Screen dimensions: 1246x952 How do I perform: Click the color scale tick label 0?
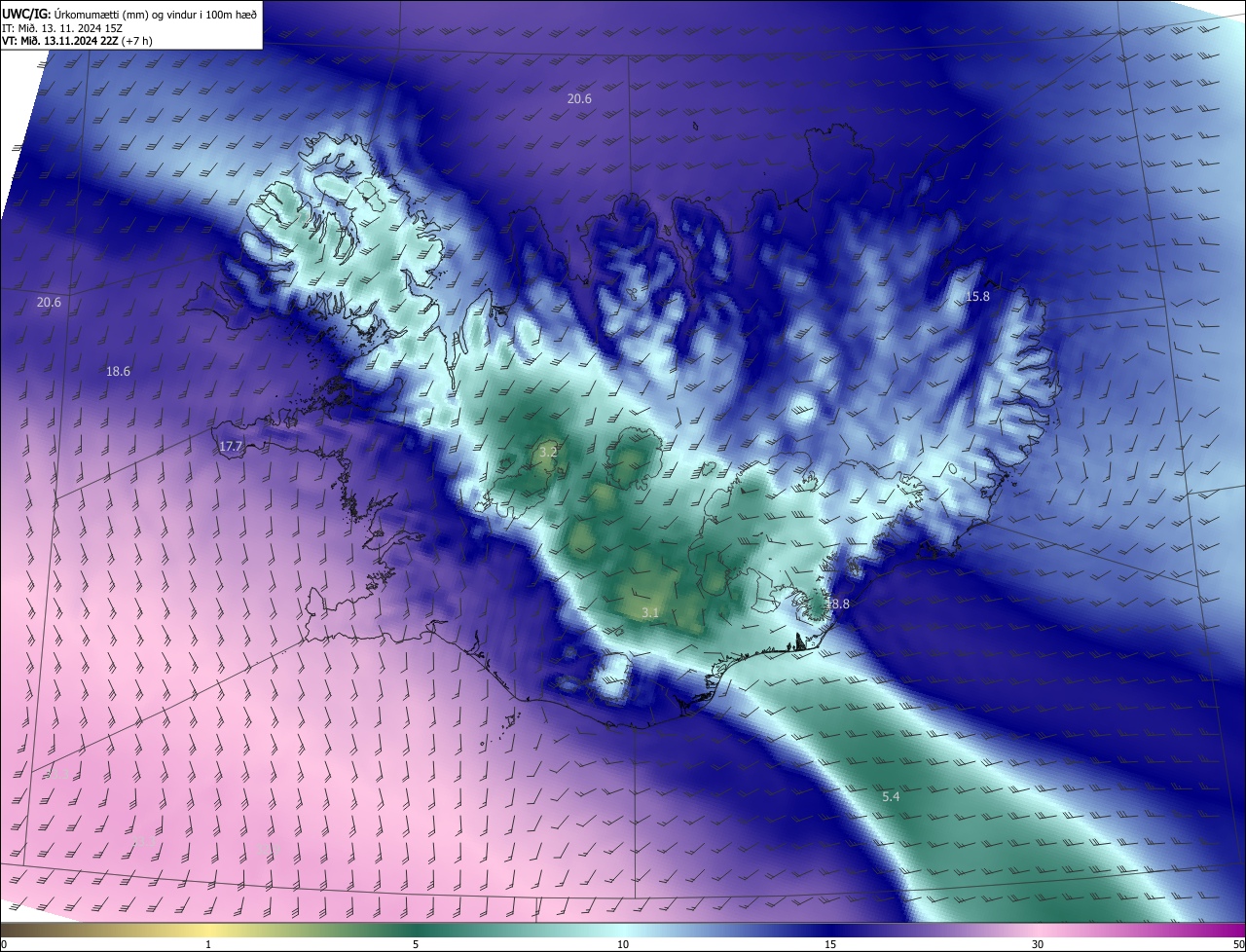pos(4,944)
